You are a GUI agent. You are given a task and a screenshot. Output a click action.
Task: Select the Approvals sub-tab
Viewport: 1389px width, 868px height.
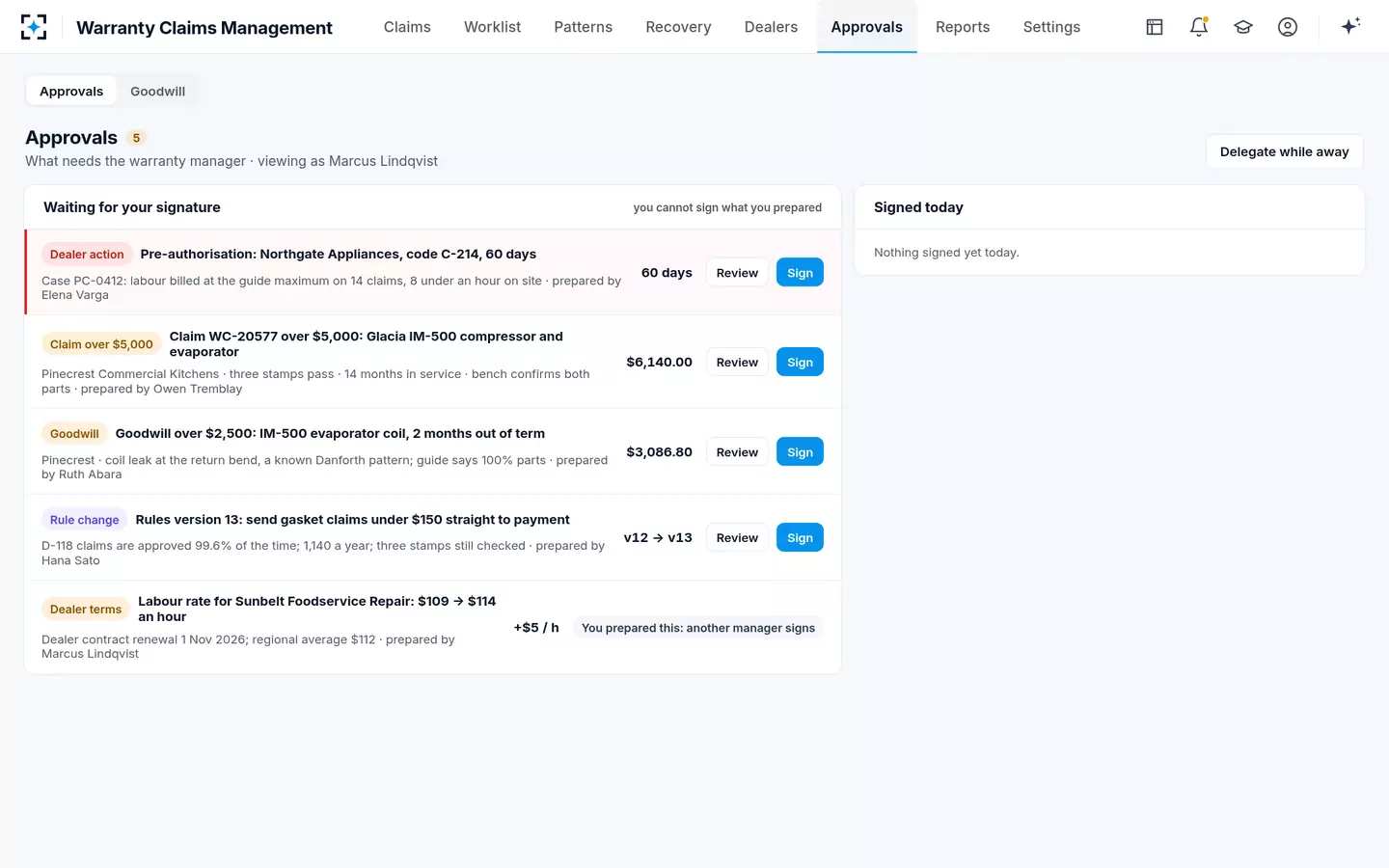(x=71, y=92)
